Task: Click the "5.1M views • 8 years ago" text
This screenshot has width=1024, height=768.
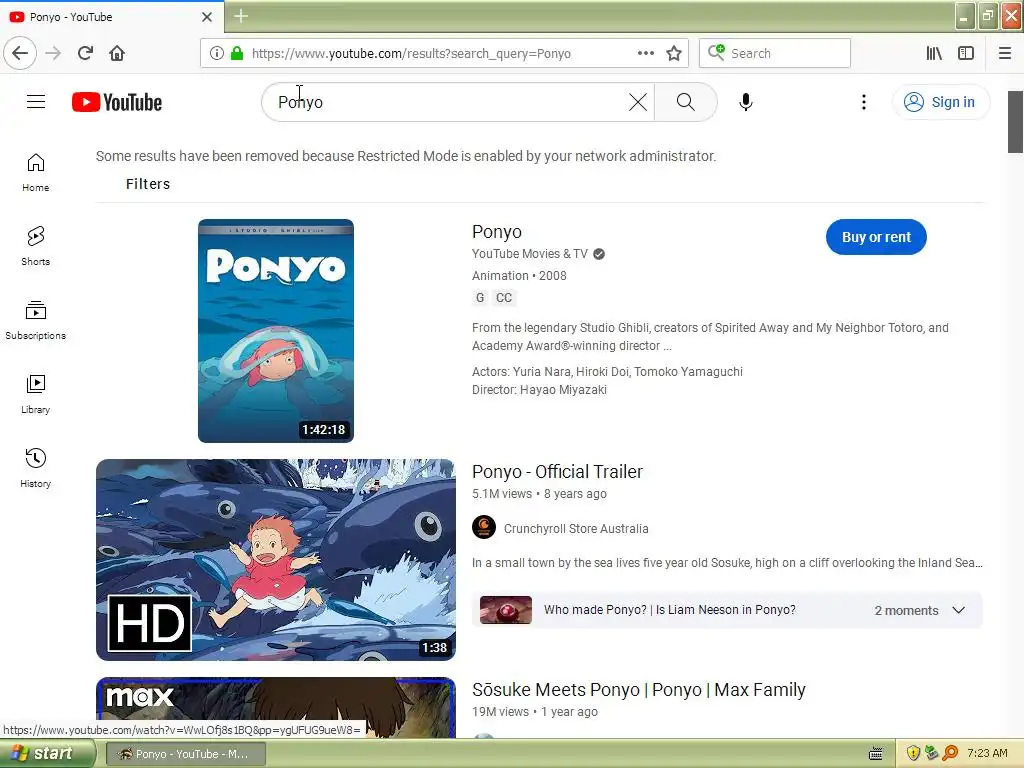Action: pyautogui.click(x=539, y=494)
